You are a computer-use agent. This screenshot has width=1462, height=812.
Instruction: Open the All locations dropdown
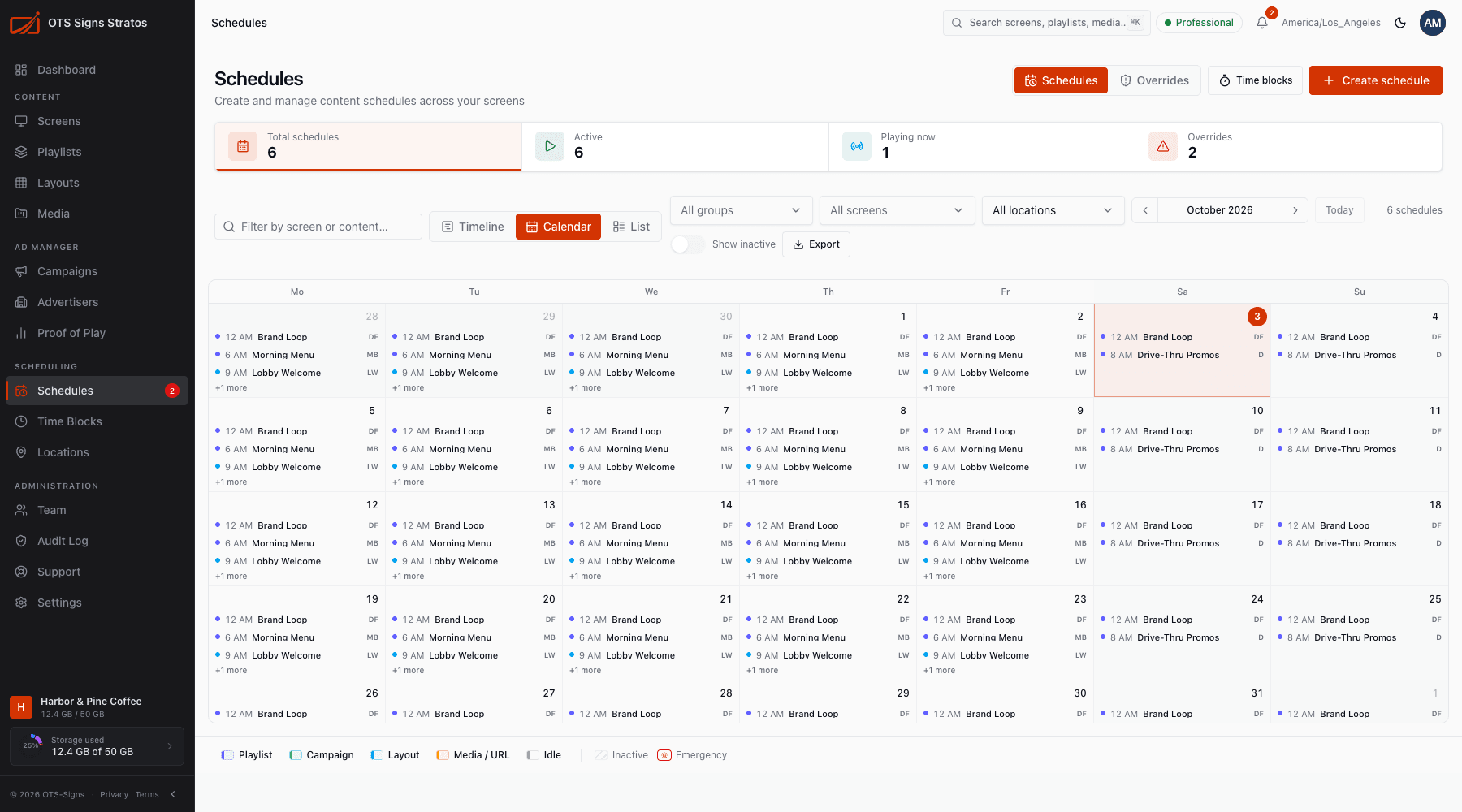point(1053,210)
